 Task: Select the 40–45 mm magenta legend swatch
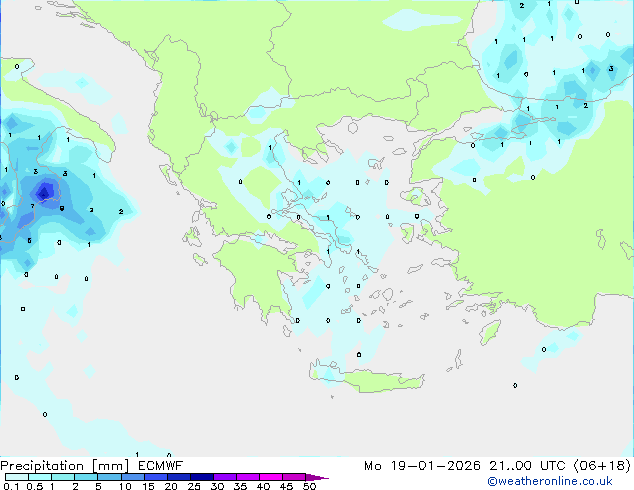click(x=271, y=477)
